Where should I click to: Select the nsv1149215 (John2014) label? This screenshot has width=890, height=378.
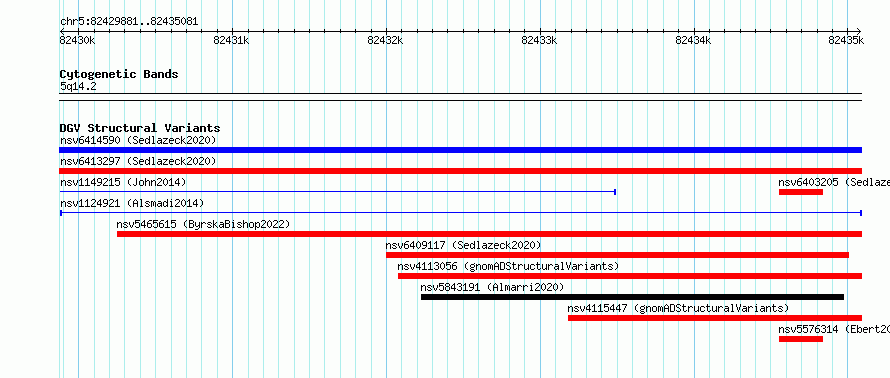[123, 182]
